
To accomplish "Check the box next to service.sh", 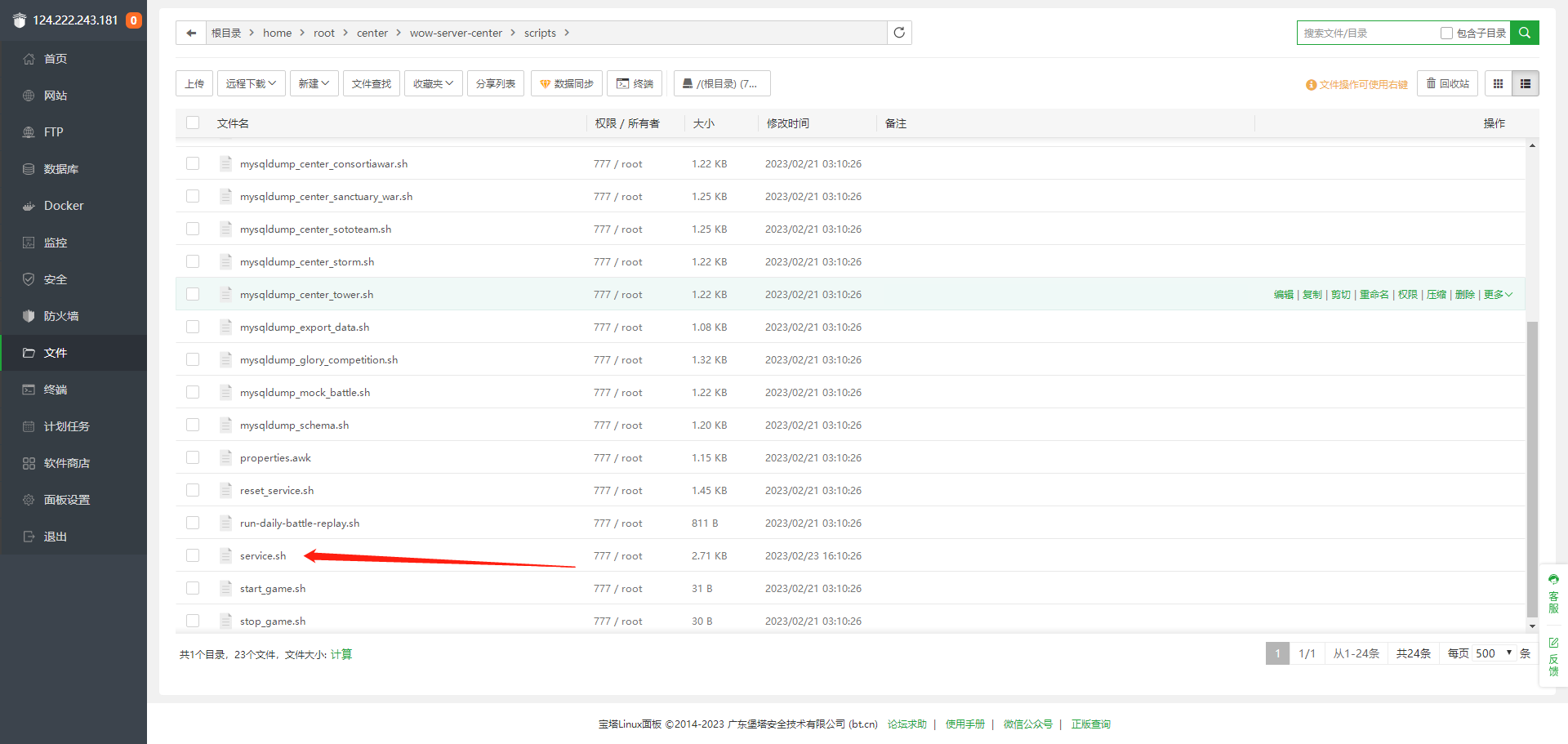I will 193,555.
